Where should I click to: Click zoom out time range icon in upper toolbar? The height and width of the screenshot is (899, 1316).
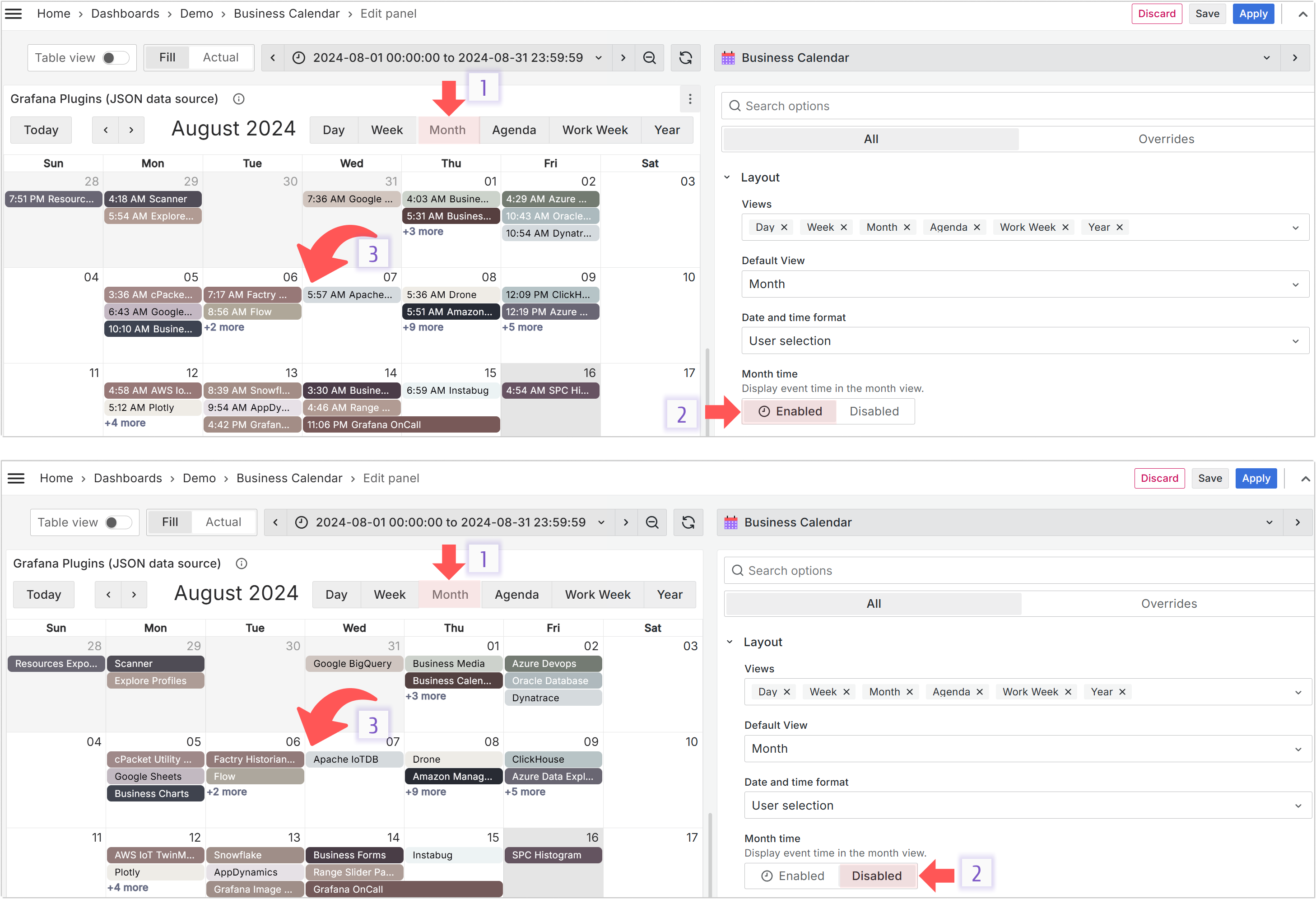click(650, 58)
